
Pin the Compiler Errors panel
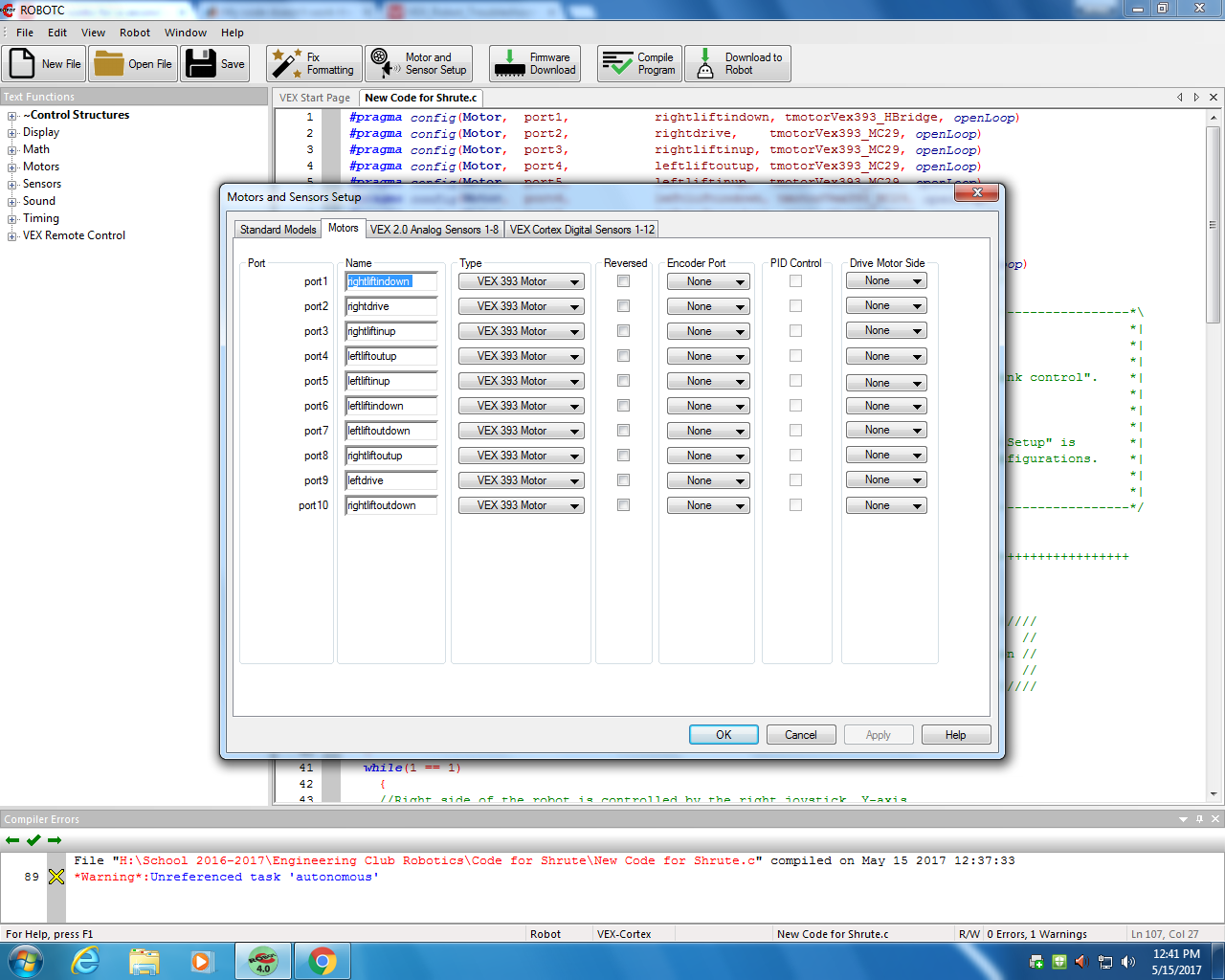(x=1199, y=819)
